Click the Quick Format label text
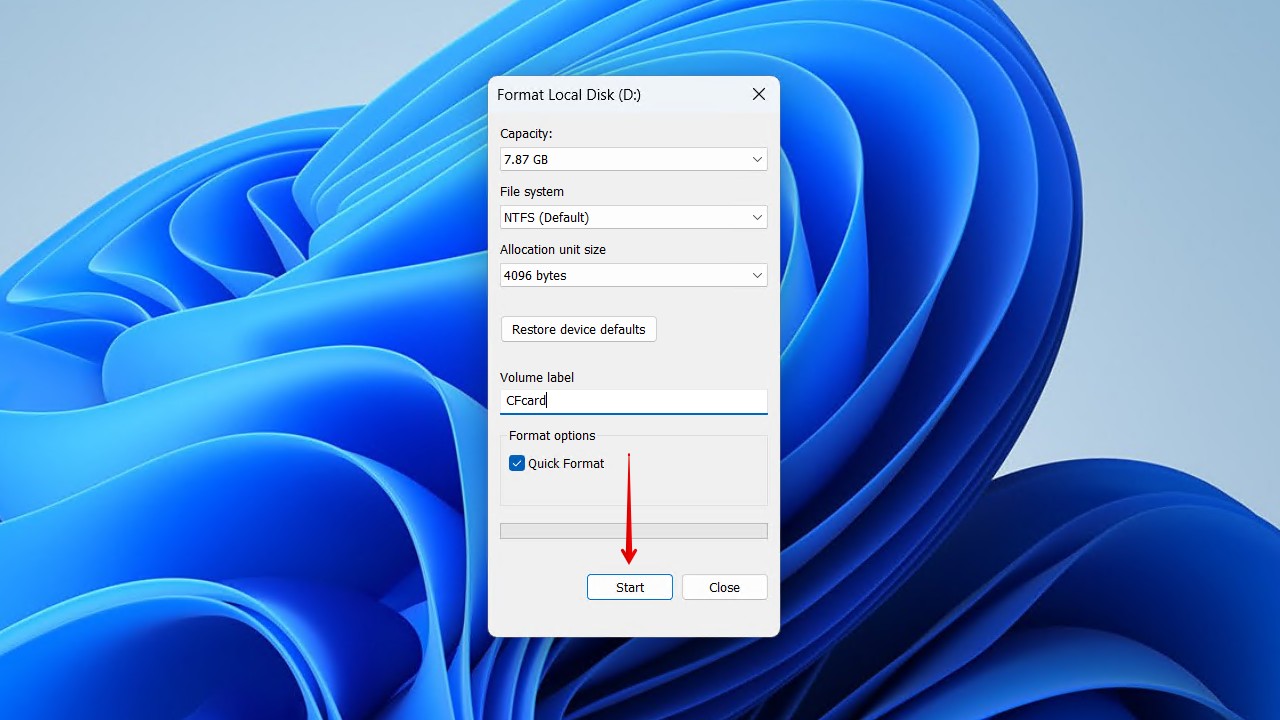The width and height of the screenshot is (1280, 720). (x=566, y=463)
